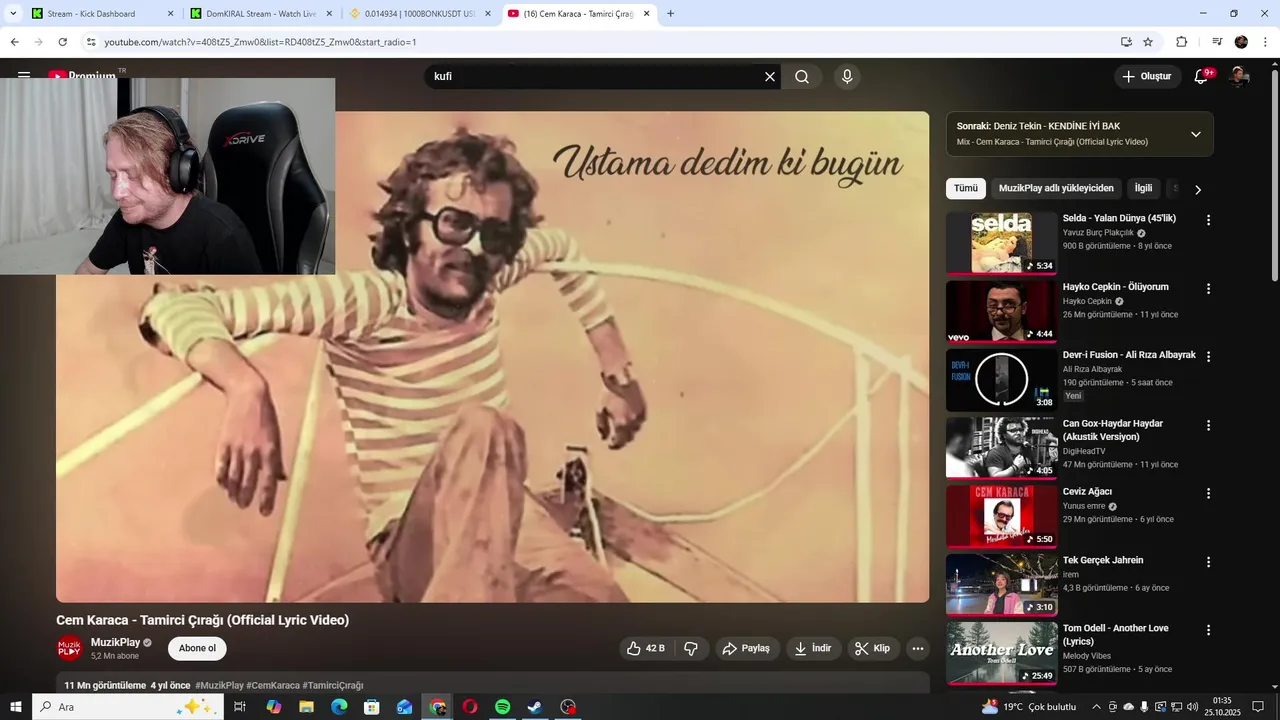Open Tom Odell - Another Love title
The height and width of the screenshot is (720, 1280).
point(1115,635)
